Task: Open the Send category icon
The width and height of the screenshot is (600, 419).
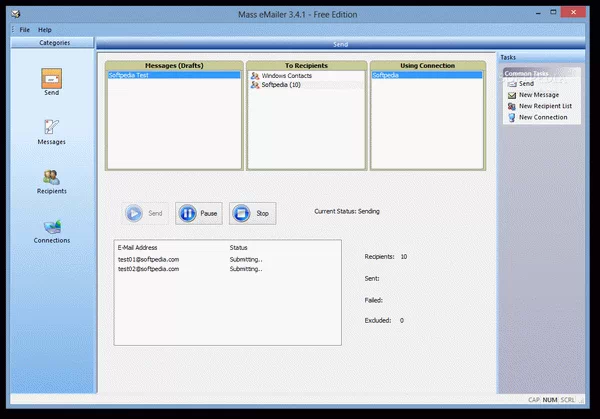Action: click(52, 79)
